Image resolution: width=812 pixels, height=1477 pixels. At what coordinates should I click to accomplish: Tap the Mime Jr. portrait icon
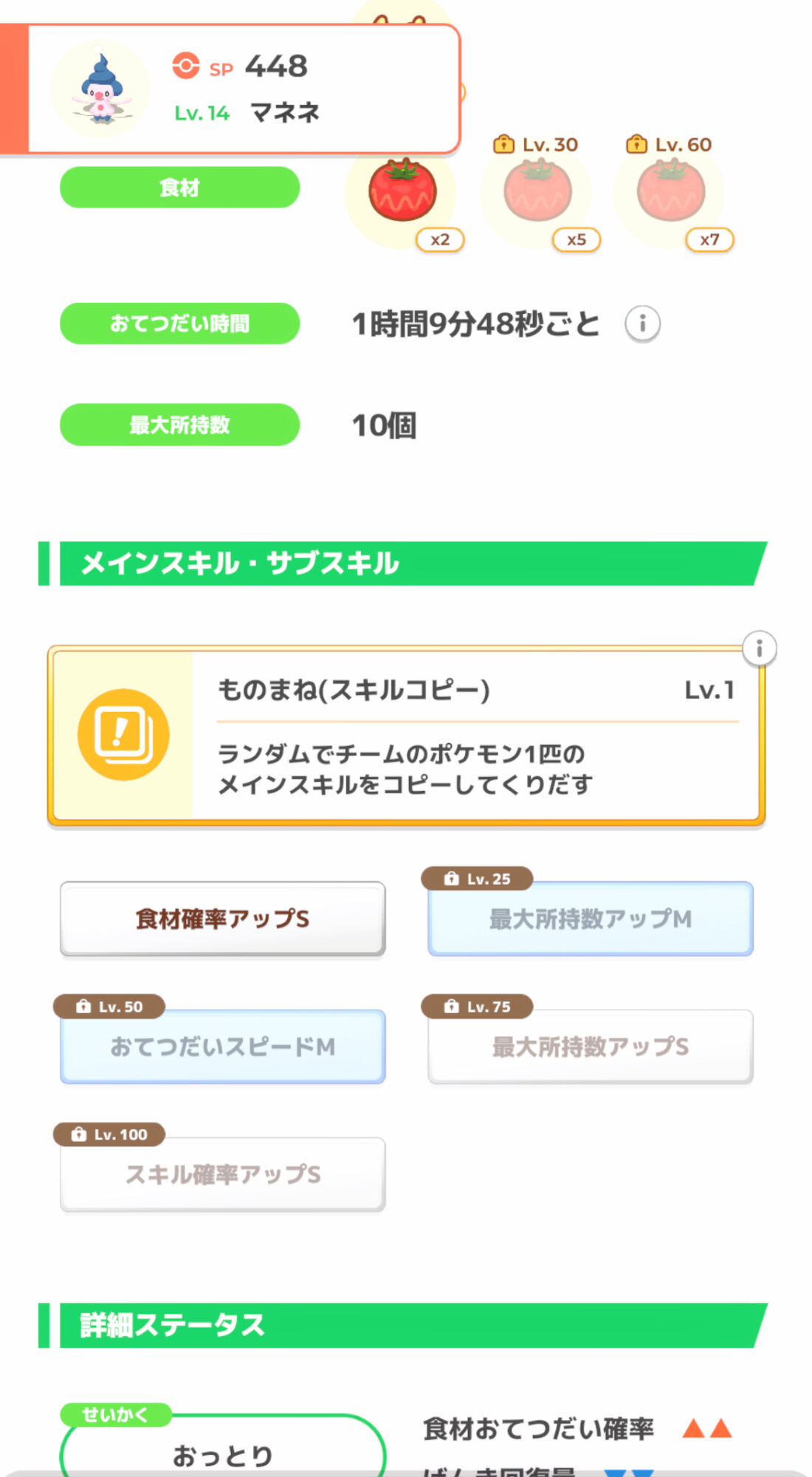[101, 89]
